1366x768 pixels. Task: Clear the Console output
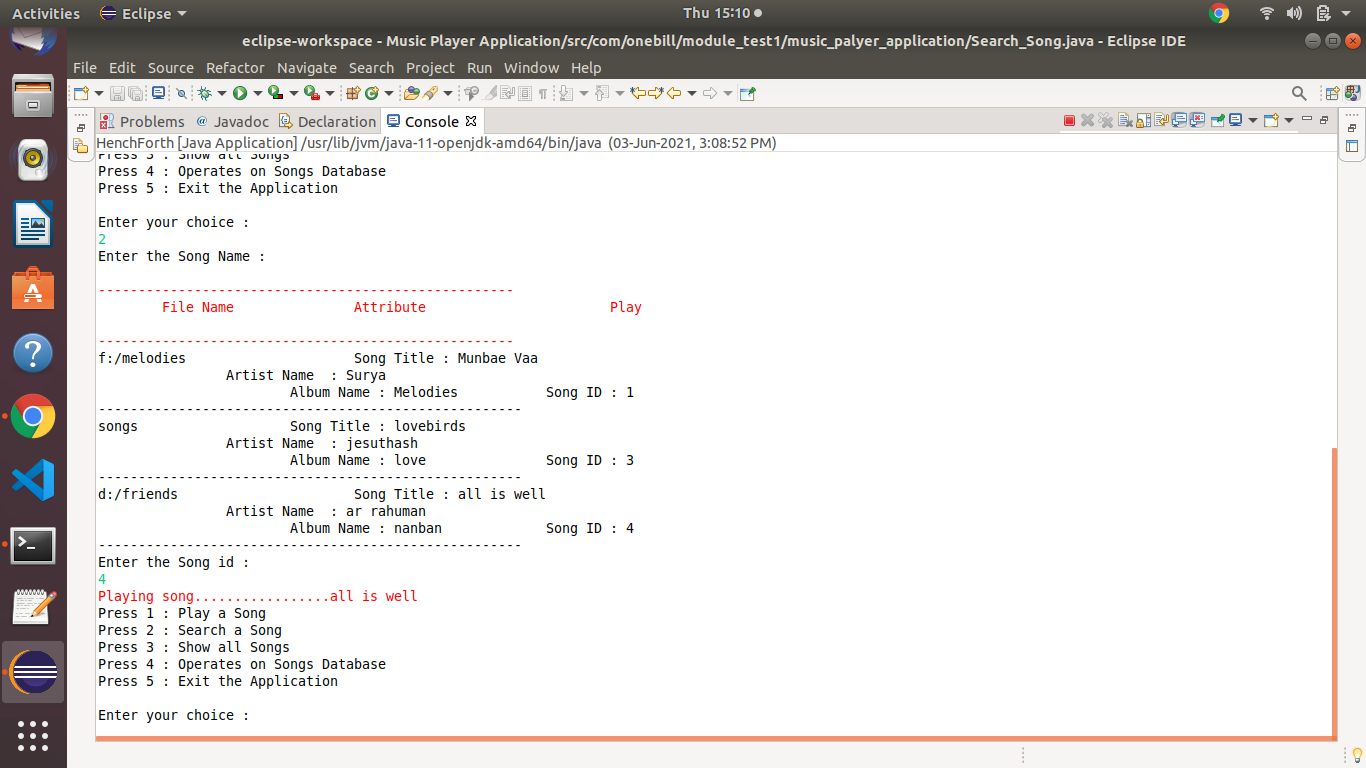coord(1125,119)
